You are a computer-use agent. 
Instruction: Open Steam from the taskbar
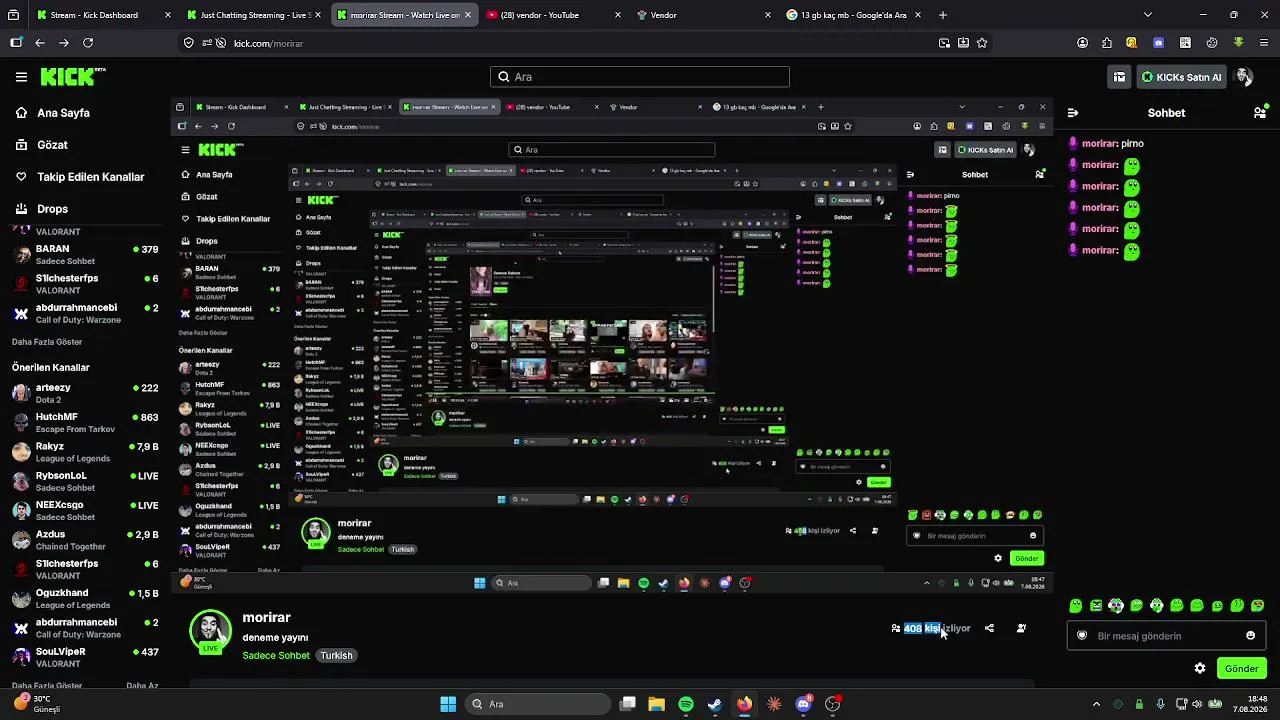coord(715,704)
